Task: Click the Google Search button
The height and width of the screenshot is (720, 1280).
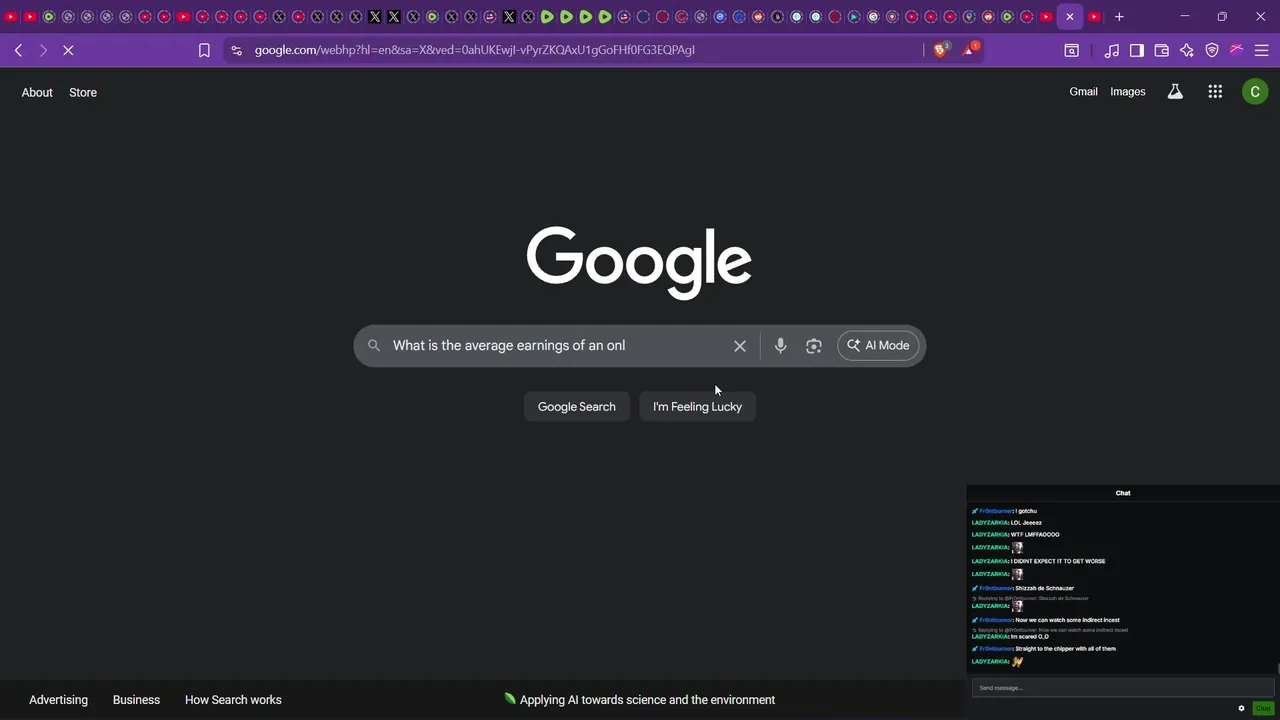Action: click(x=577, y=407)
